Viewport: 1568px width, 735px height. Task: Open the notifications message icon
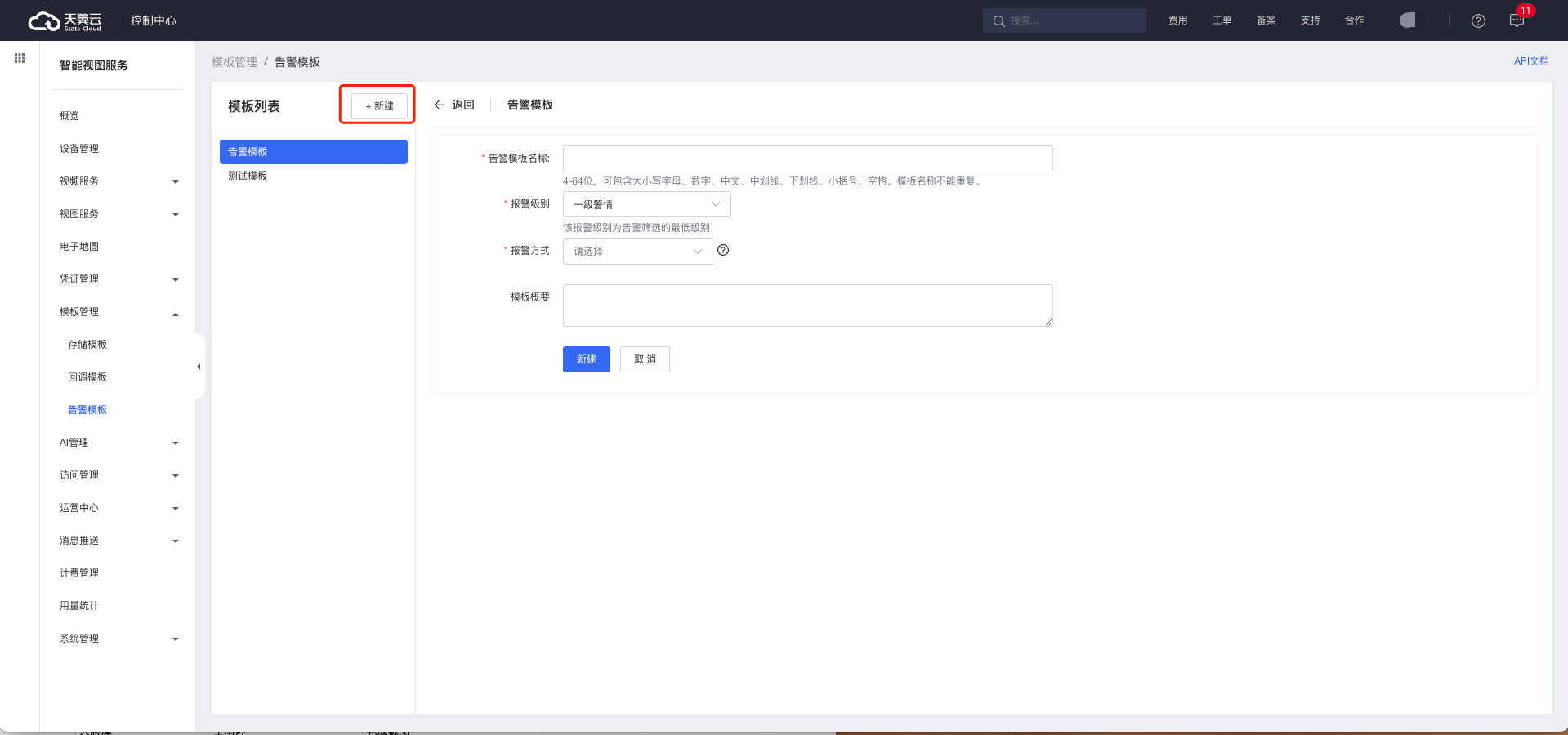pyautogui.click(x=1517, y=21)
